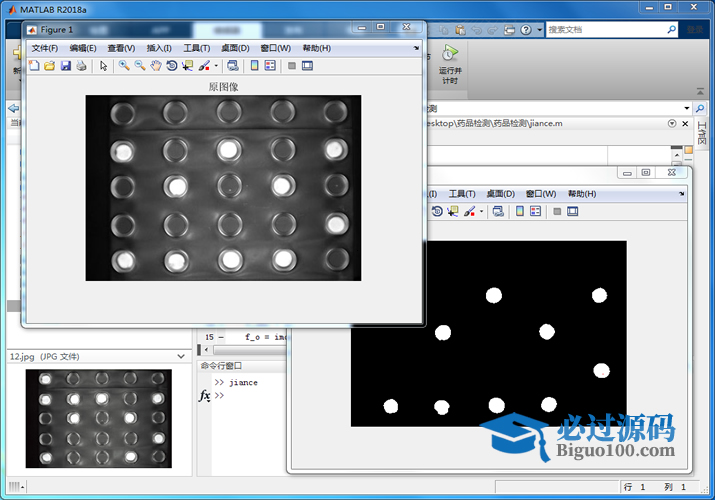Click the Save Figure floppy disk icon
The image size is (715, 500).
pos(66,66)
